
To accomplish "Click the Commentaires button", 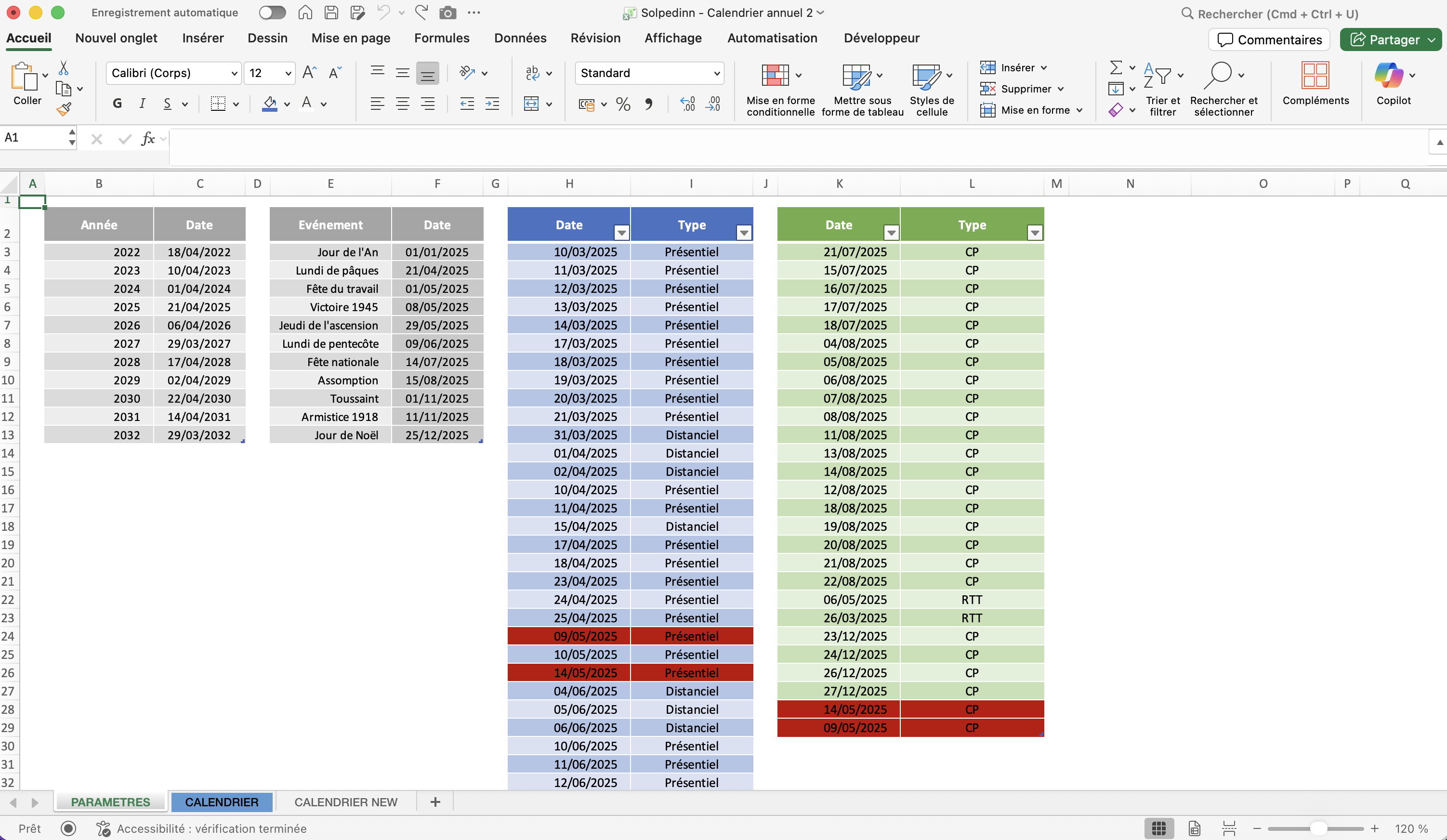I will tap(1270, 39).
